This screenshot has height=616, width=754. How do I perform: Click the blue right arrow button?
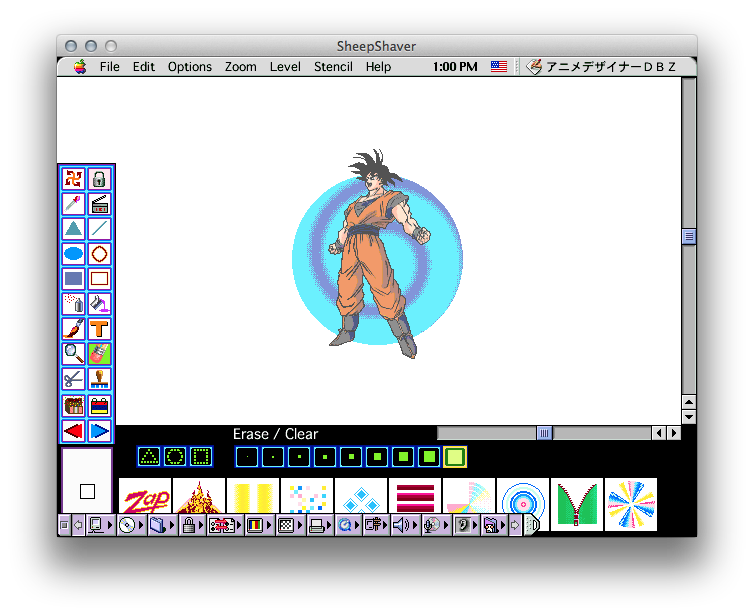tap(99, 431)
